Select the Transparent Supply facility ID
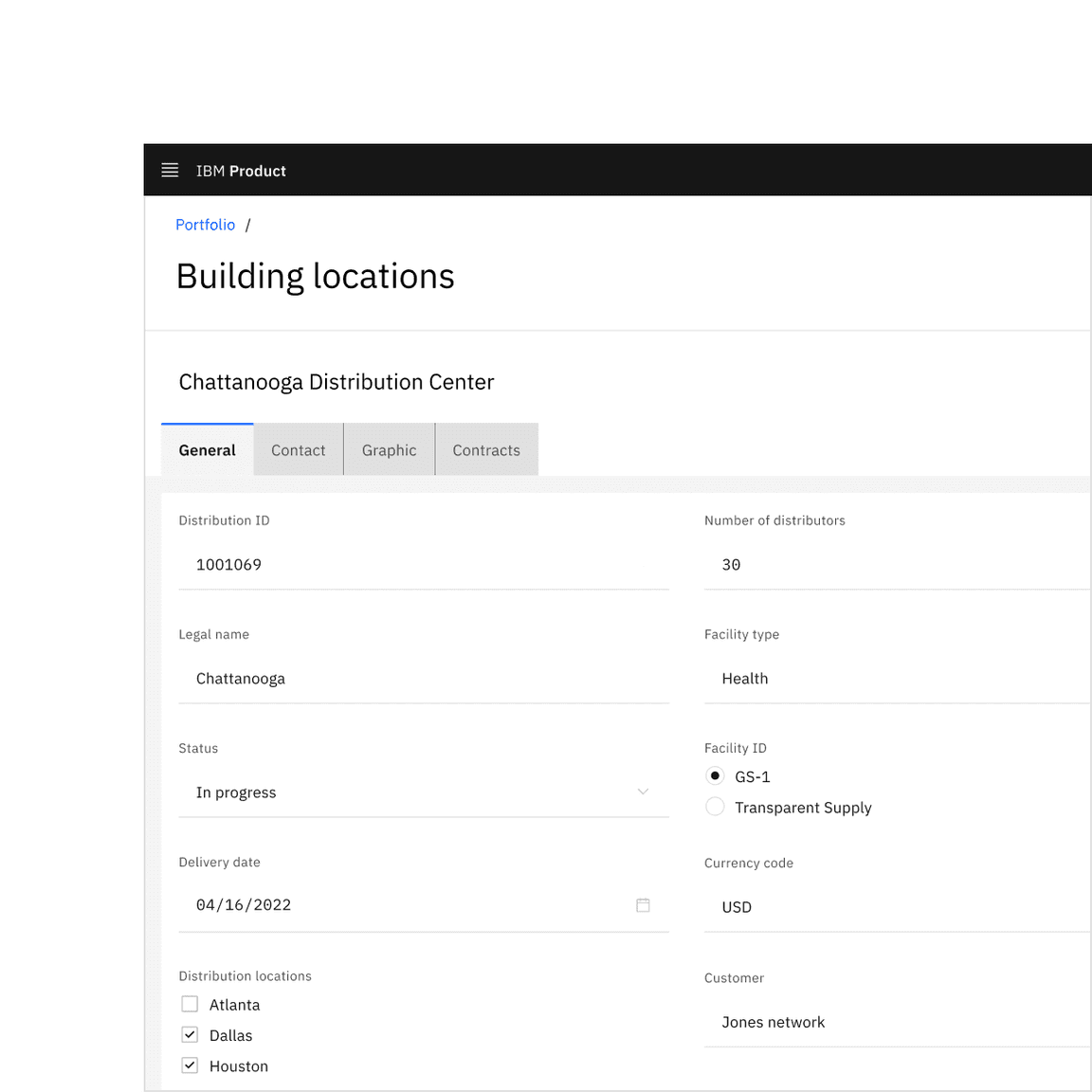 pos(715,807)
